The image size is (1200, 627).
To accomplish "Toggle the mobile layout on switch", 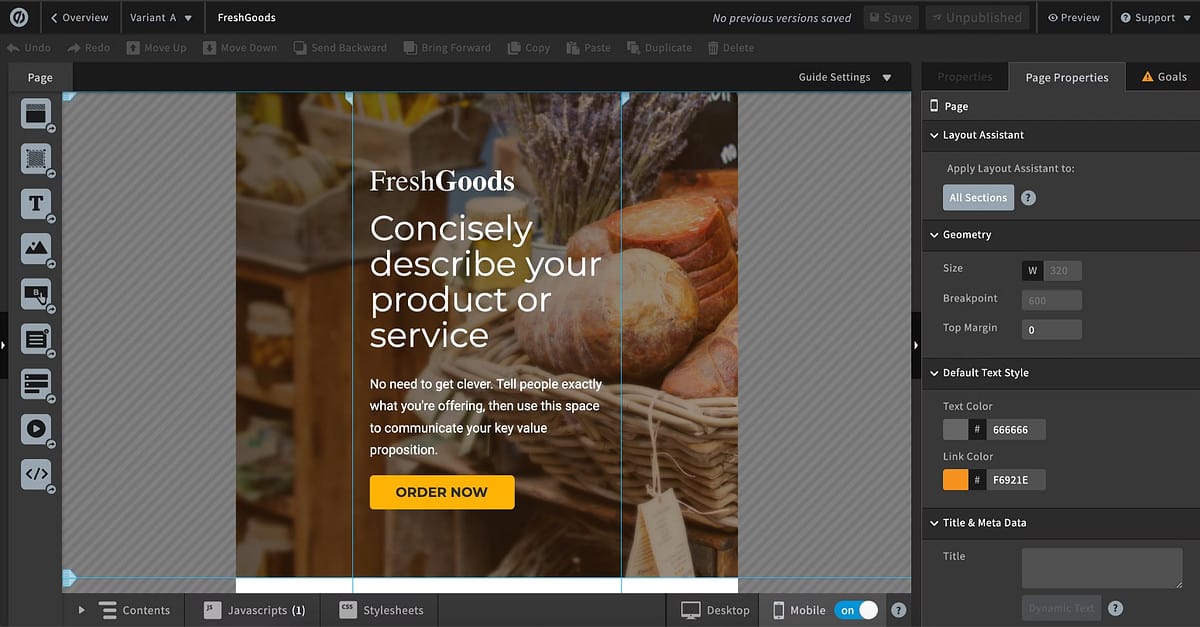I will pyautogui.click(x=856, y=610).
